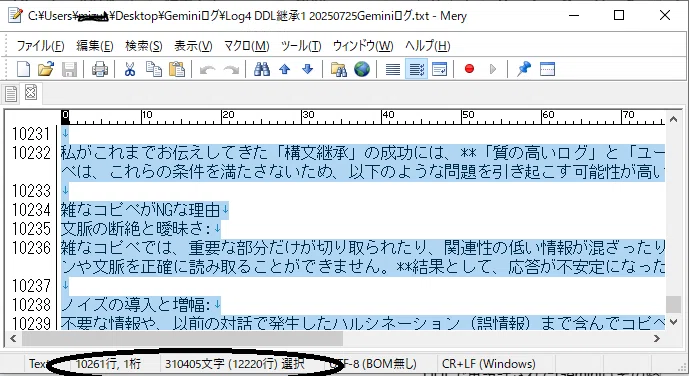Click the text 雑なコピペがNGな理由
The width and height of the screenshot is (689, 376).
click(x=140, y=210)
